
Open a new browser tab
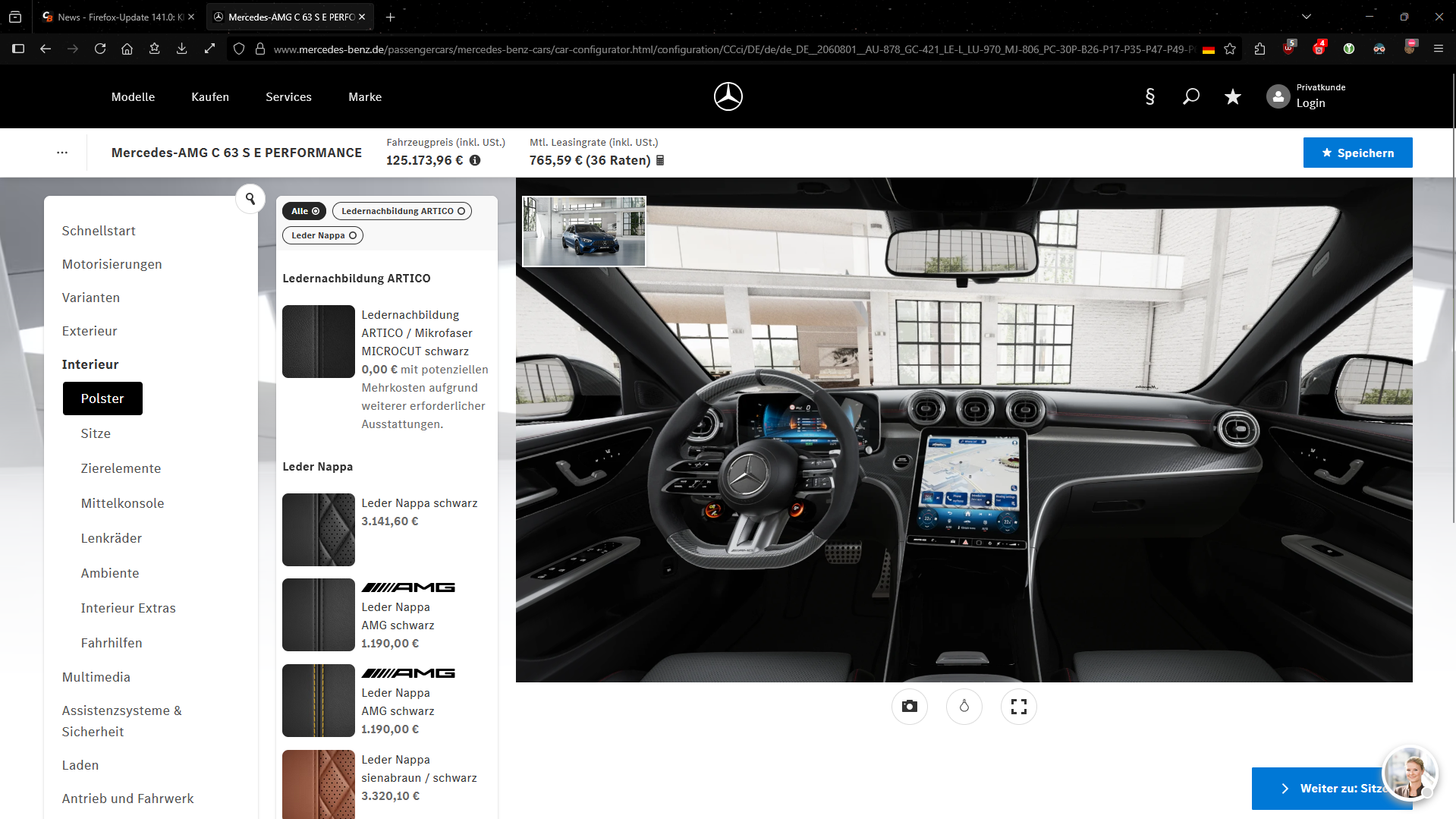[x=390, y=17]
